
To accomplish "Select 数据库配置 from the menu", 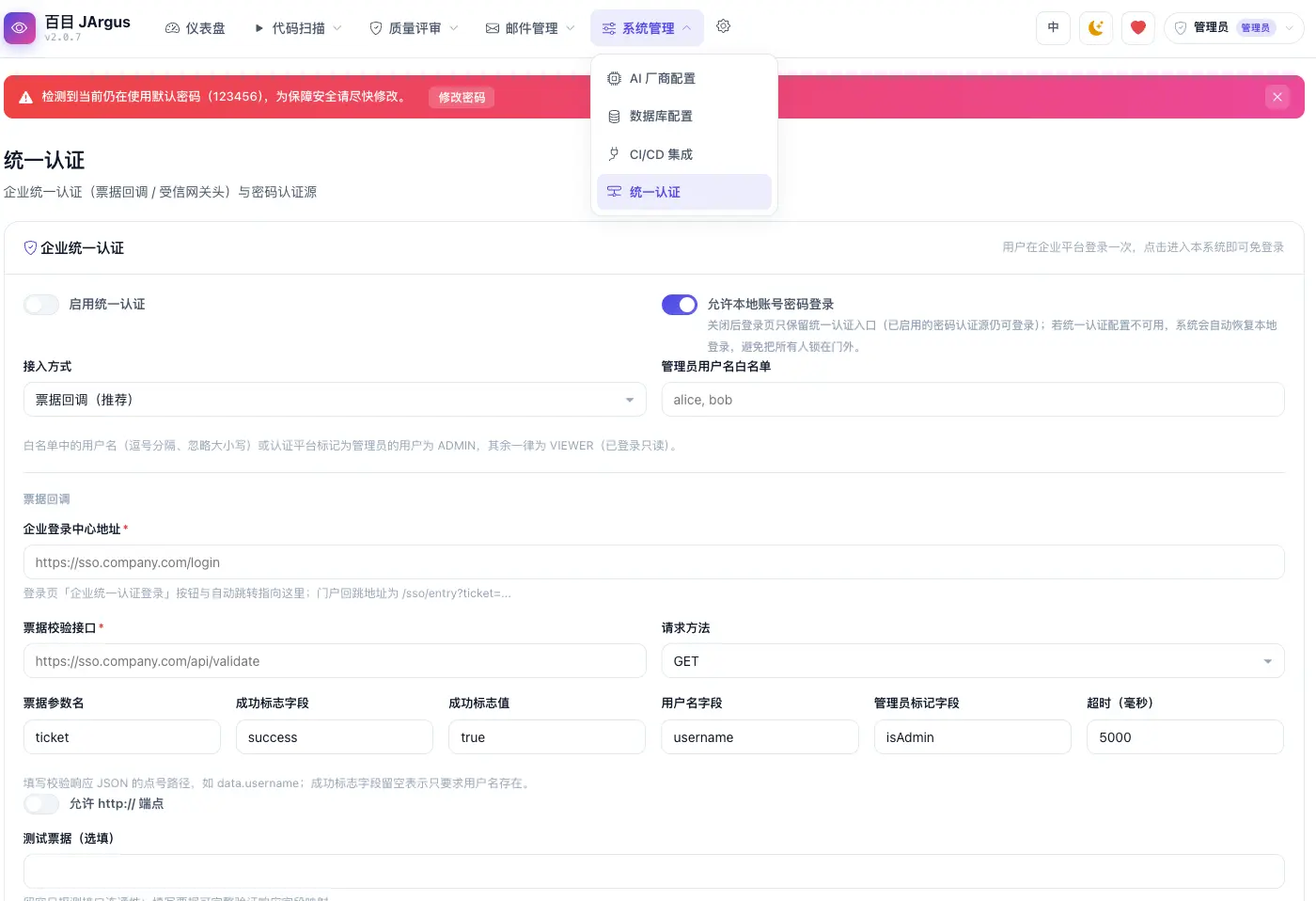I will click(684, 117).
